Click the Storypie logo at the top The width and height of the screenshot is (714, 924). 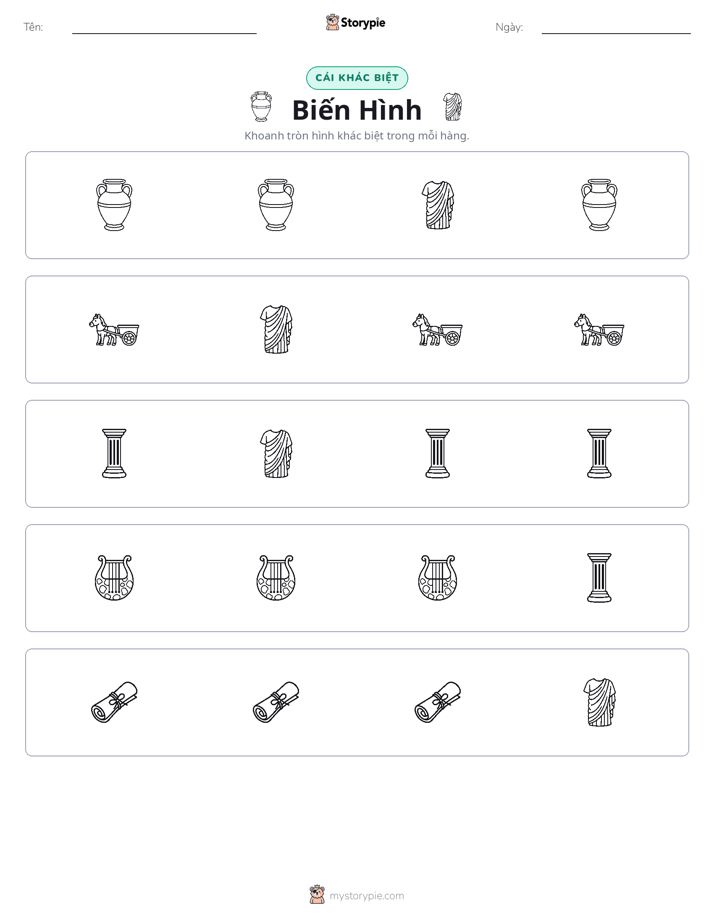(x=355, y=22)
